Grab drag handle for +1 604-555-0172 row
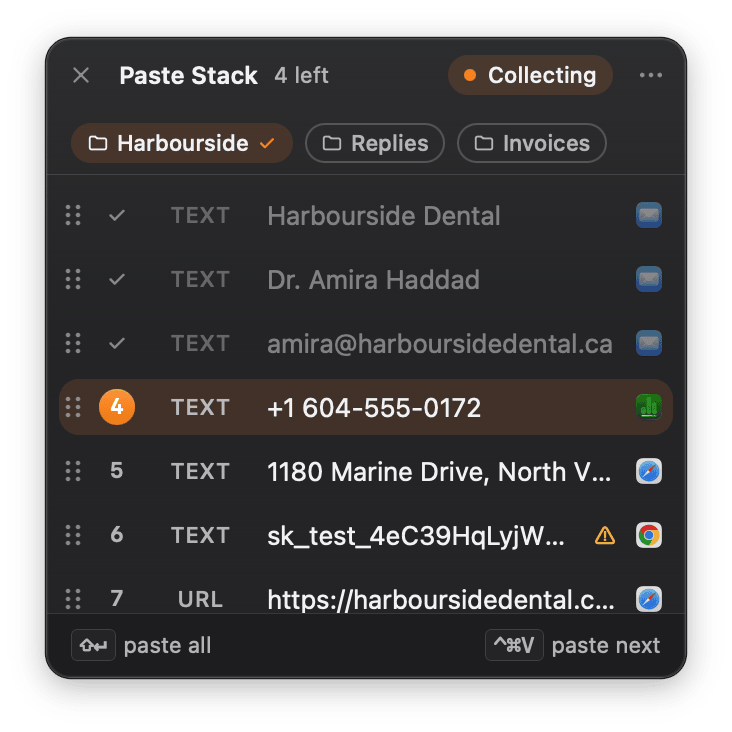This screenshot has height=732, width=732. (73, 407)
